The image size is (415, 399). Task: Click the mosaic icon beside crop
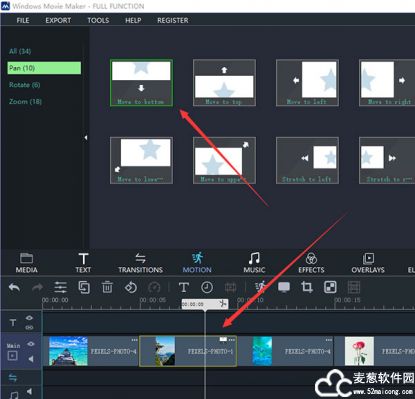point(330,287)
